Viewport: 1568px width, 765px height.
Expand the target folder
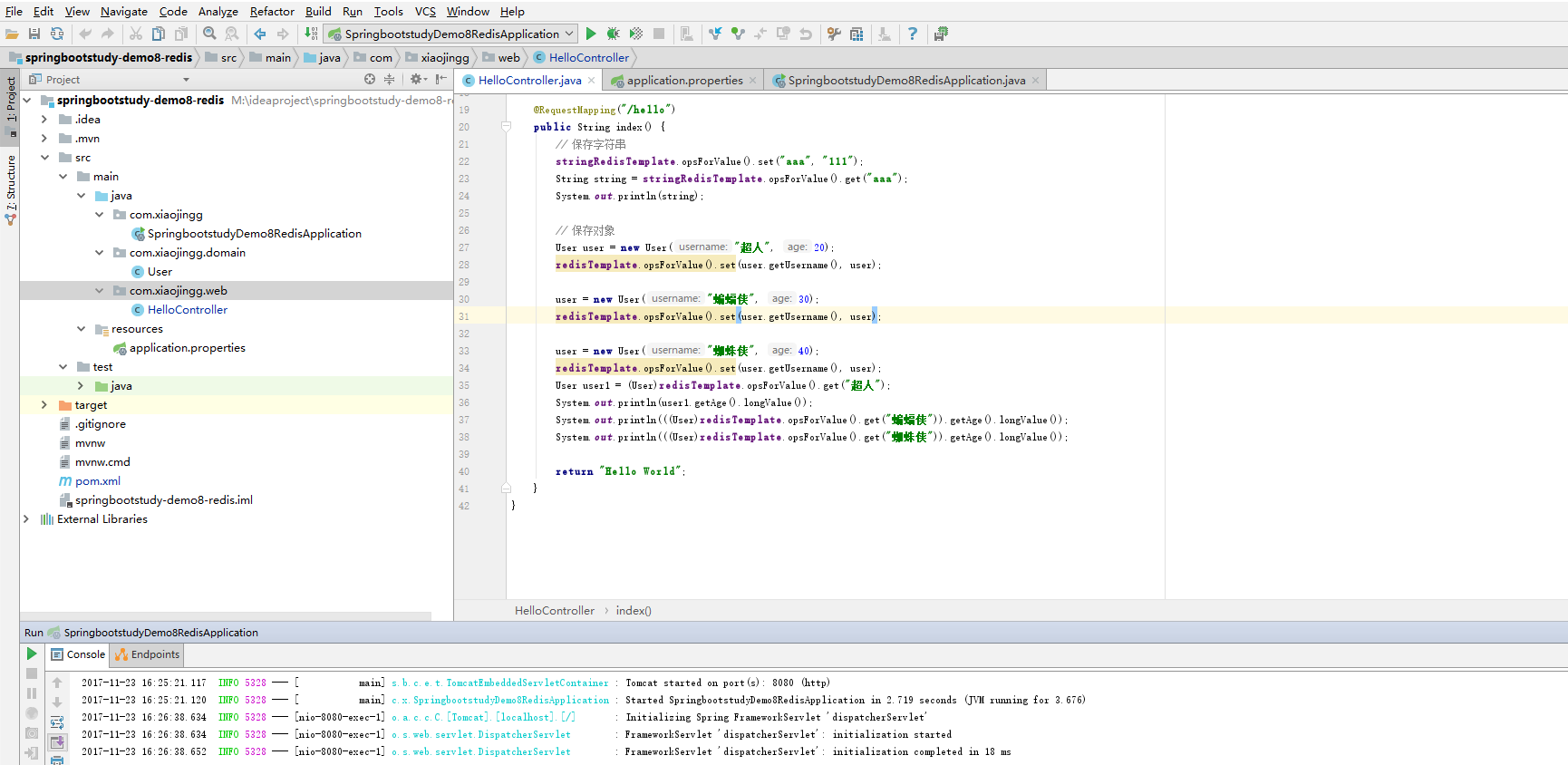click(44, 404)
